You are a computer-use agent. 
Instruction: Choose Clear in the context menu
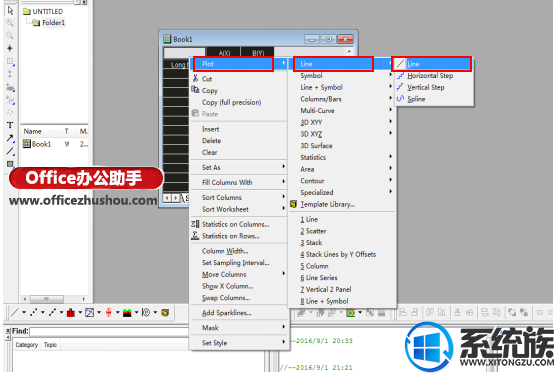238,152
